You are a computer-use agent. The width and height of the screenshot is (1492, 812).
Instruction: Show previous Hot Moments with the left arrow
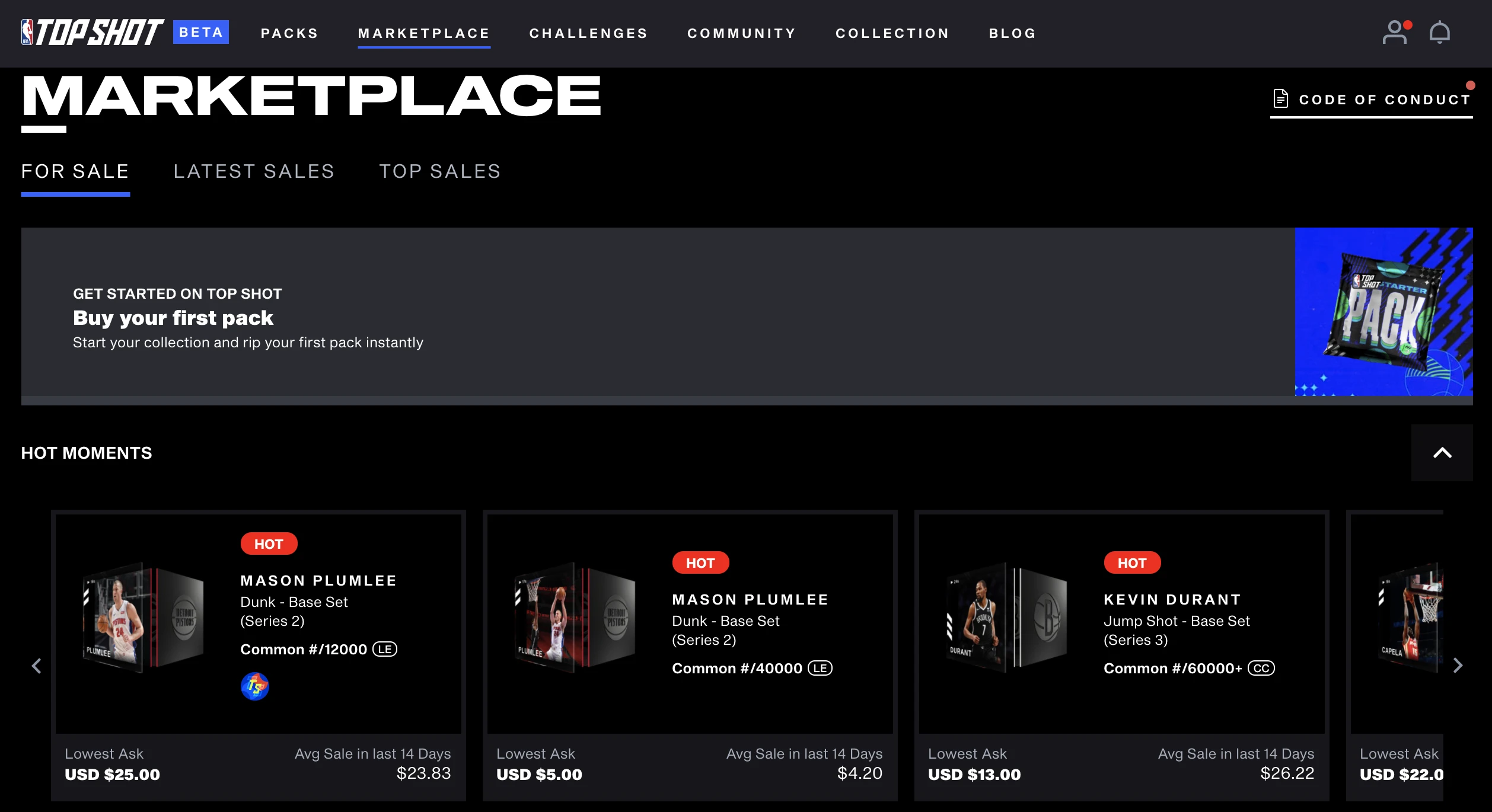tap(37, 666)
